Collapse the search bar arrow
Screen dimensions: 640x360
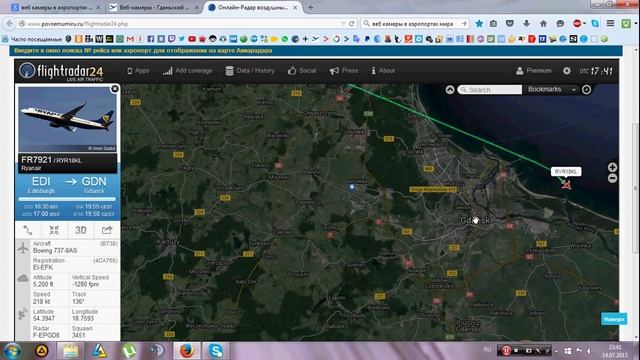coord(450,90)
